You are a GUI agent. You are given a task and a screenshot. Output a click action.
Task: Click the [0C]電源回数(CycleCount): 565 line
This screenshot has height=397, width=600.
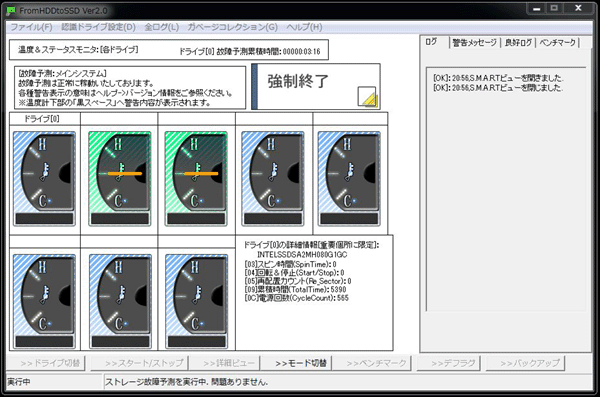[297, 298]
